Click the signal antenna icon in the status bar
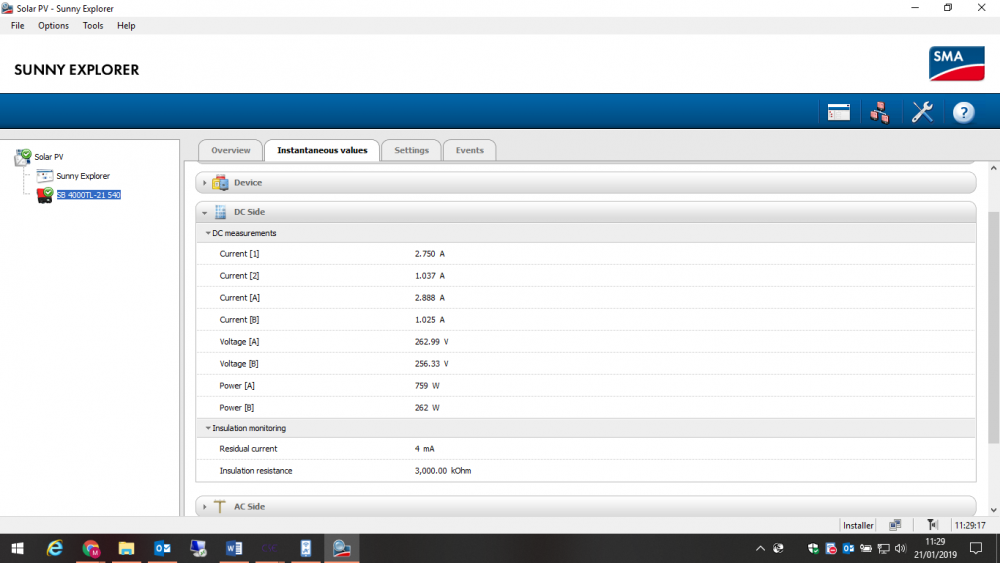The height and width of the screenshot is (563, 1000). click(932, 525)
